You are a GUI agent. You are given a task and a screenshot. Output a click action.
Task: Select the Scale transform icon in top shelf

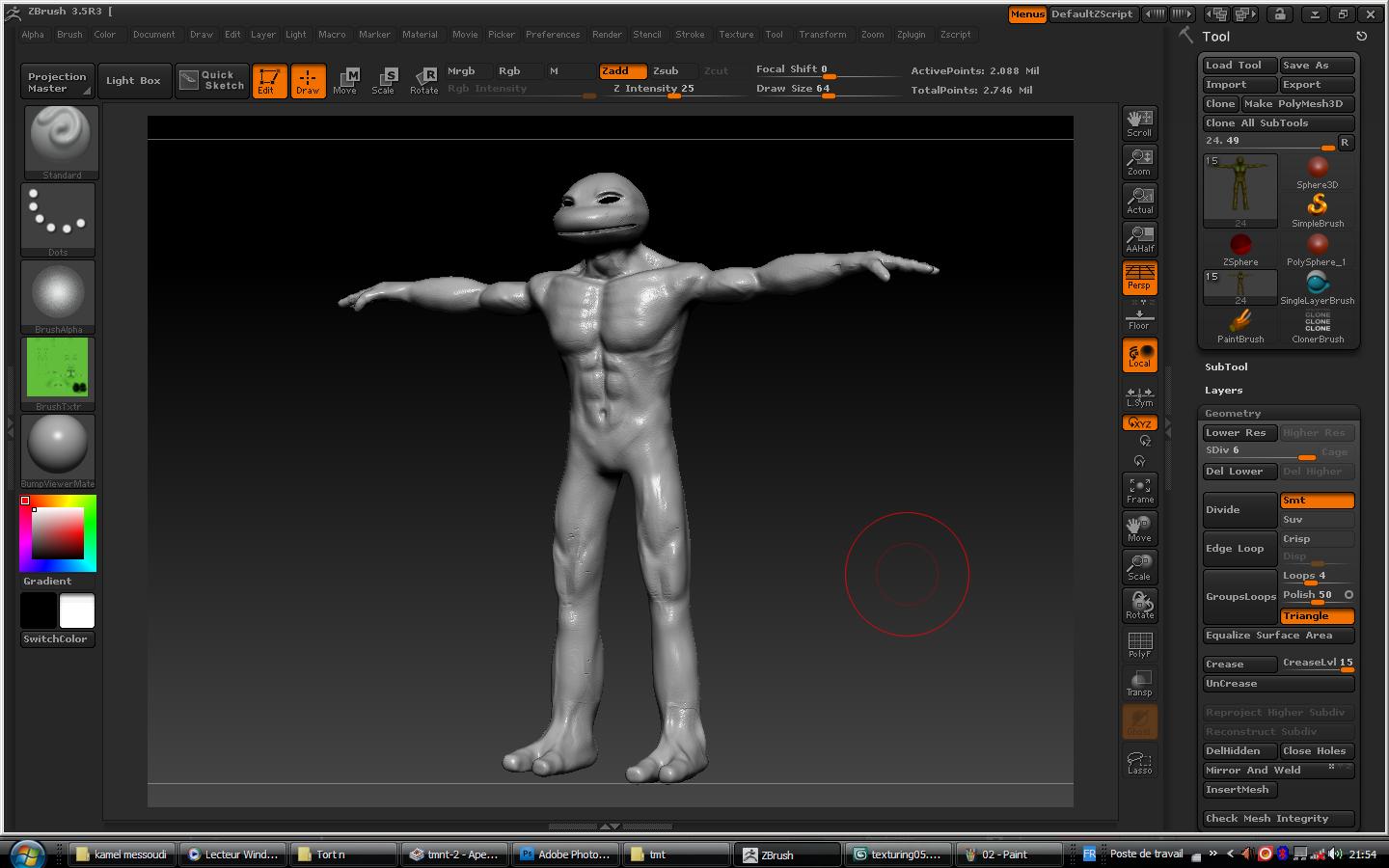pyautogui.click(x=384, y=81)
